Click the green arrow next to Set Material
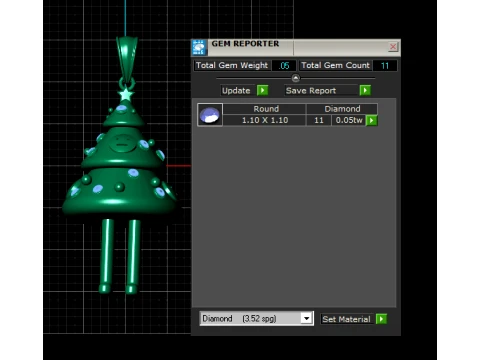 381,319
